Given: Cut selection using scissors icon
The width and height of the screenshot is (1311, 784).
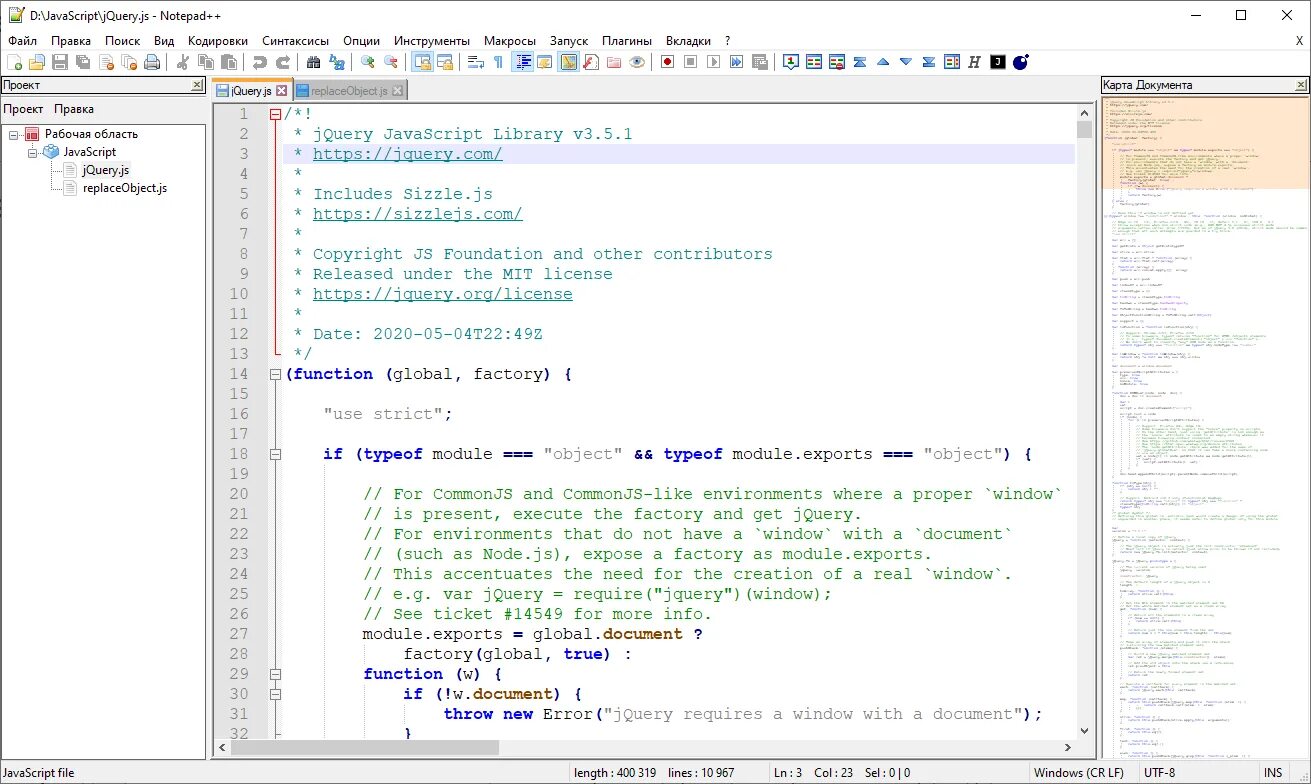Looking at the screenshot, I should [x=183, y=62].
